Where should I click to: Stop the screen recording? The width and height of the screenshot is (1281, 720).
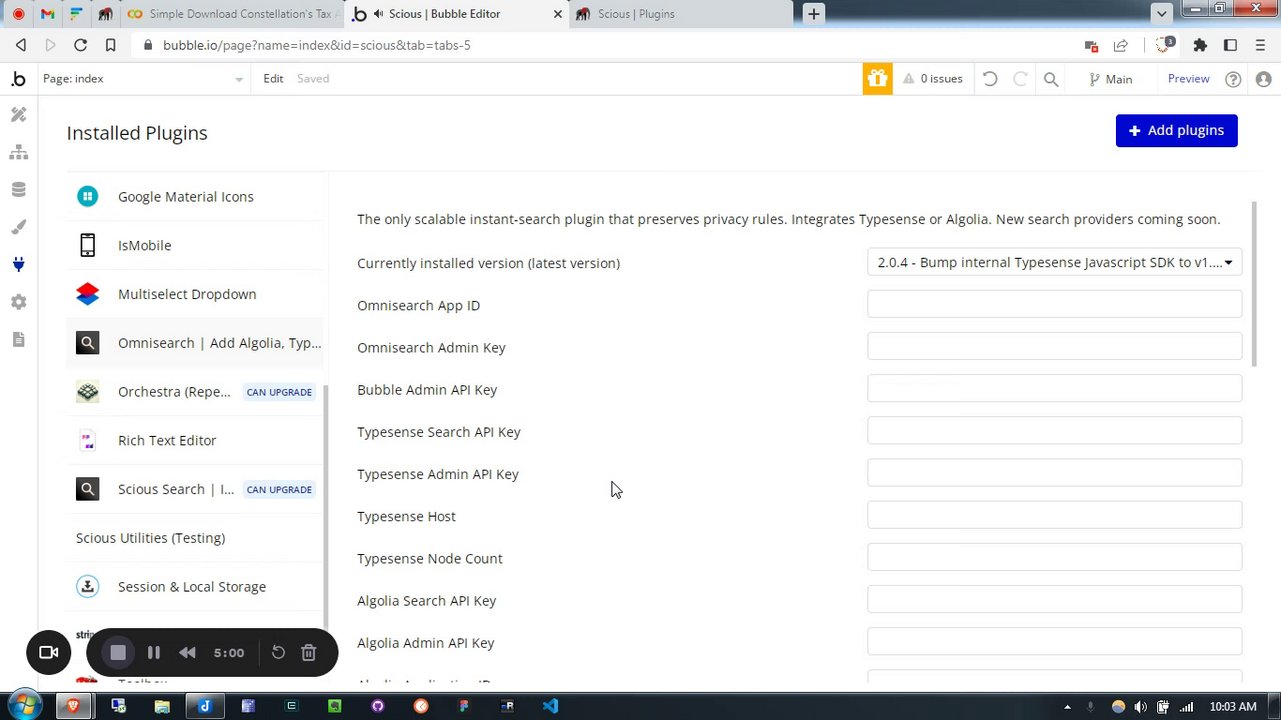click(x=118, y=653)
